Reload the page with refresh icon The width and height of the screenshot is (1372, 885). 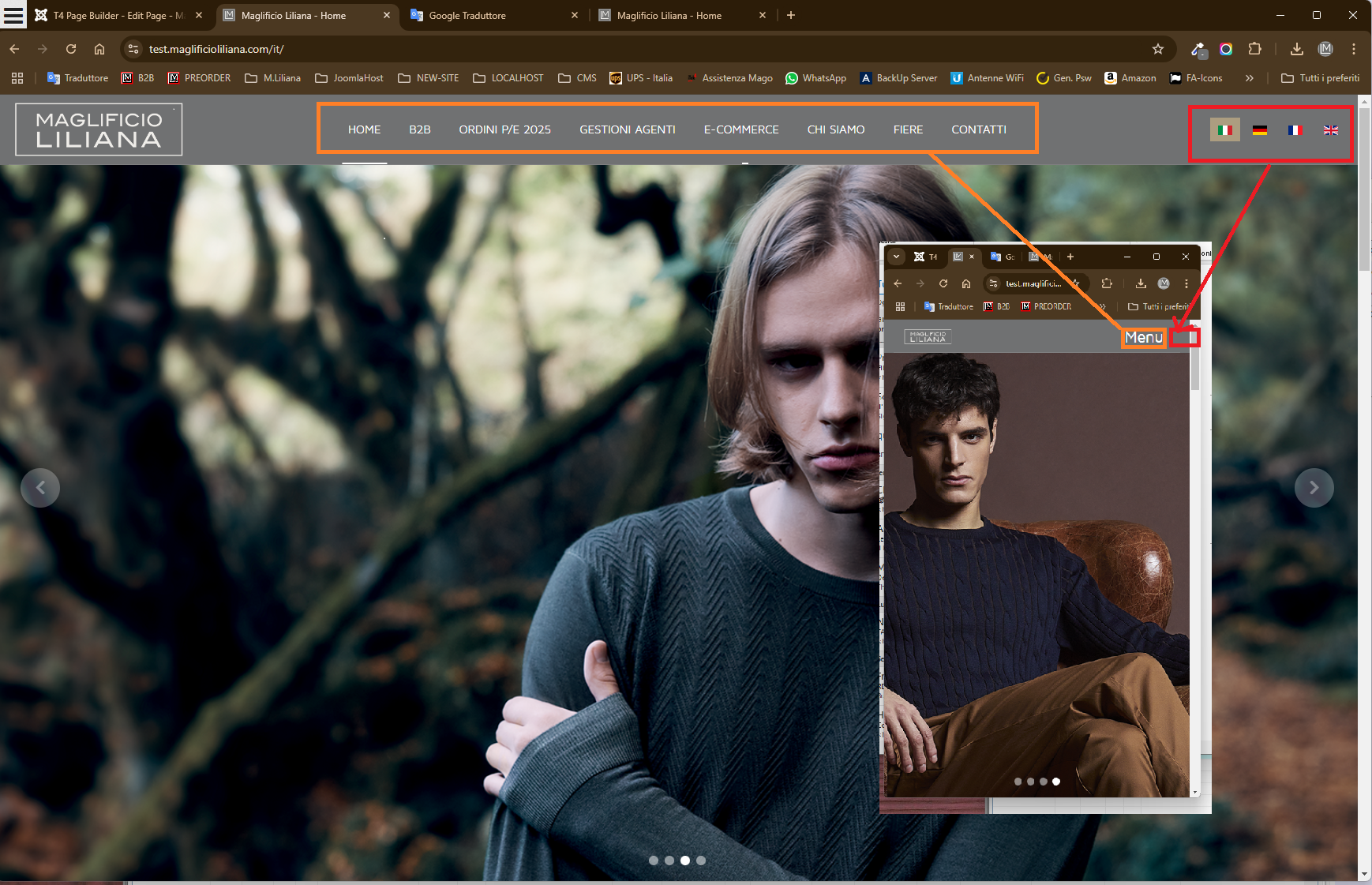point(71,49)
